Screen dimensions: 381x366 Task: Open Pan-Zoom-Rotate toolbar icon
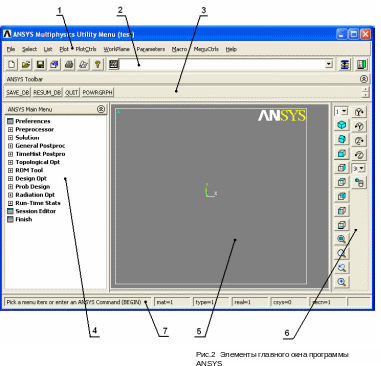click(x=54, y=64)
